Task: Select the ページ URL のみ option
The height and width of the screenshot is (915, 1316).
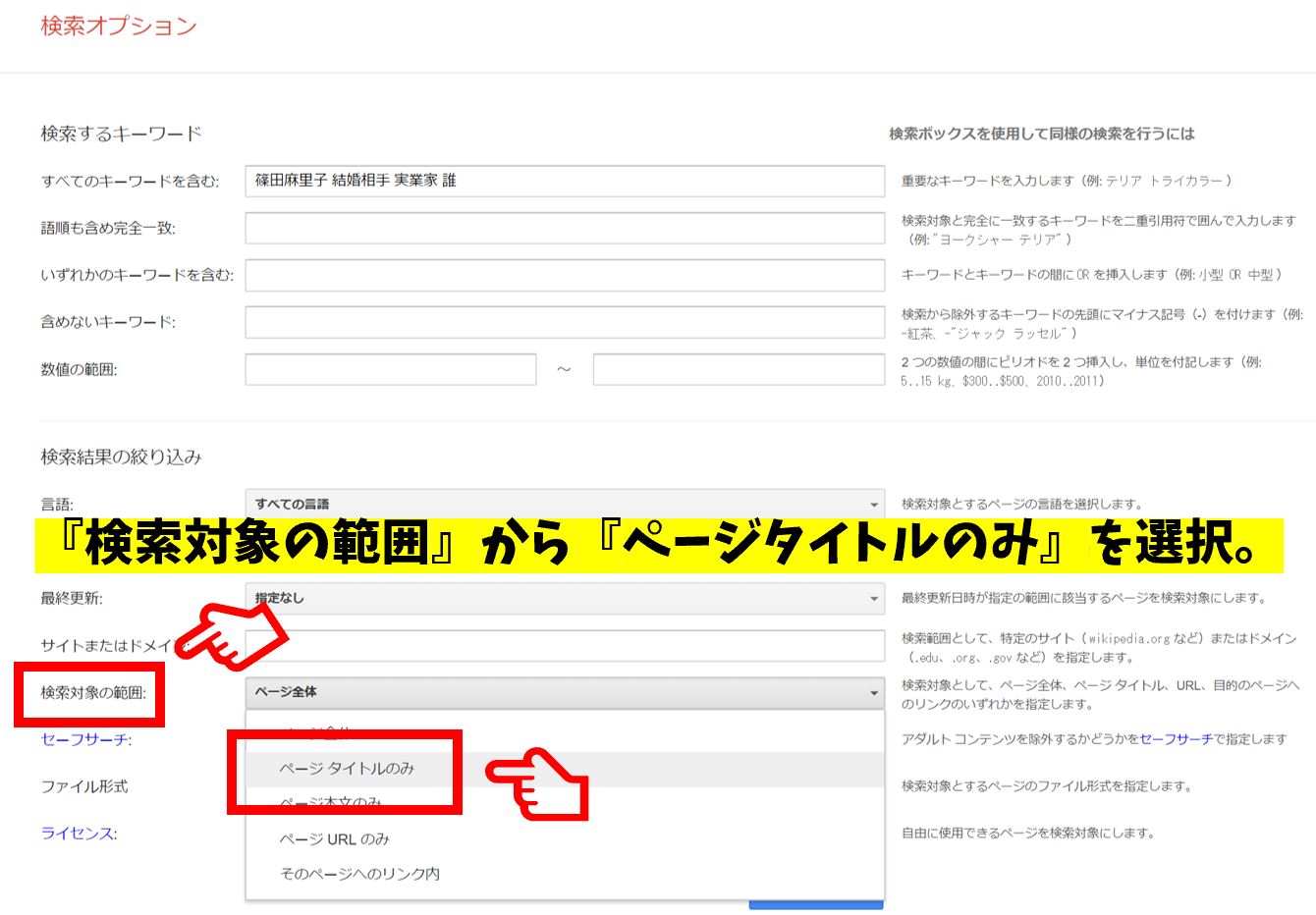Action: (x=335, y=839)
